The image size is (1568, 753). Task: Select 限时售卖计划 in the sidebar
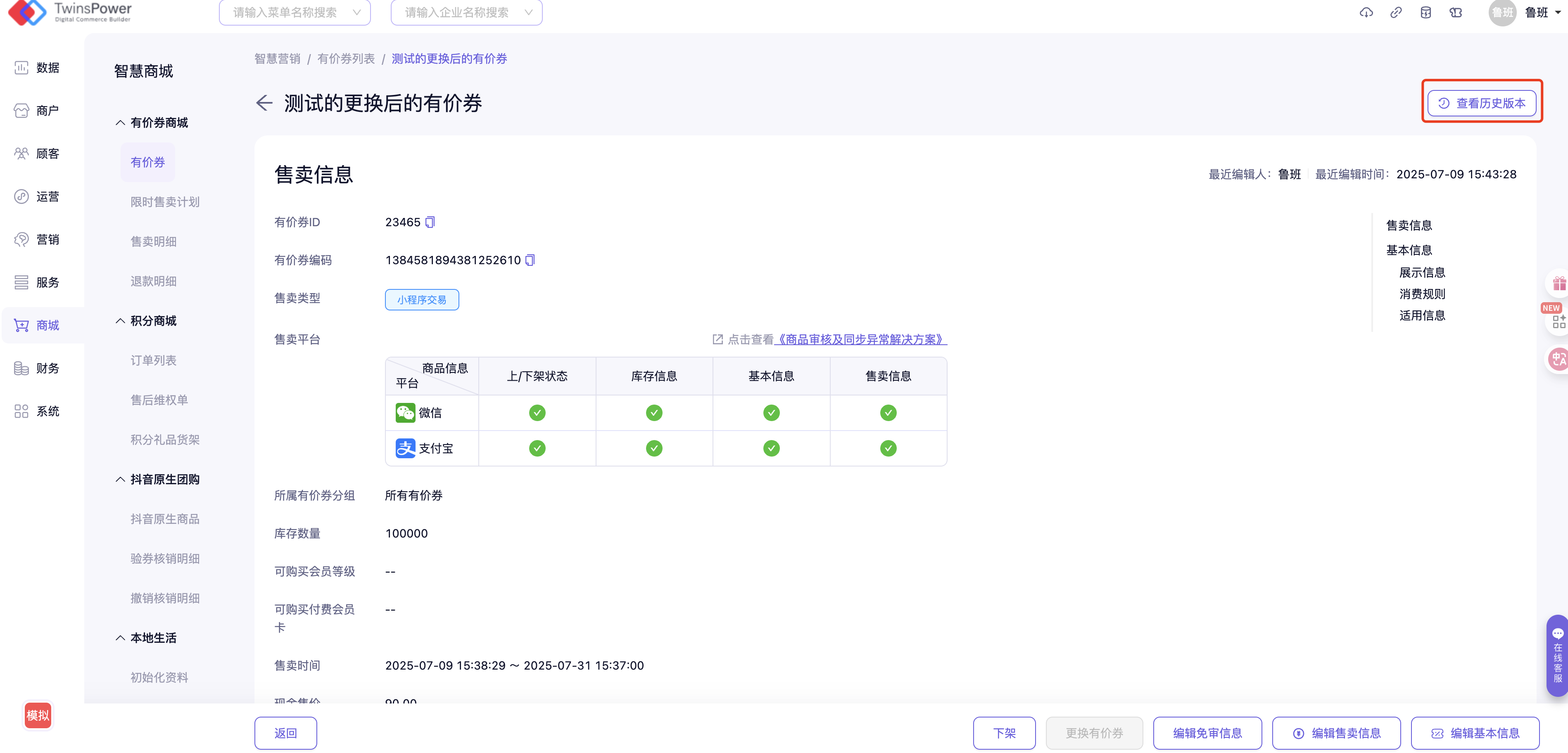165,202
